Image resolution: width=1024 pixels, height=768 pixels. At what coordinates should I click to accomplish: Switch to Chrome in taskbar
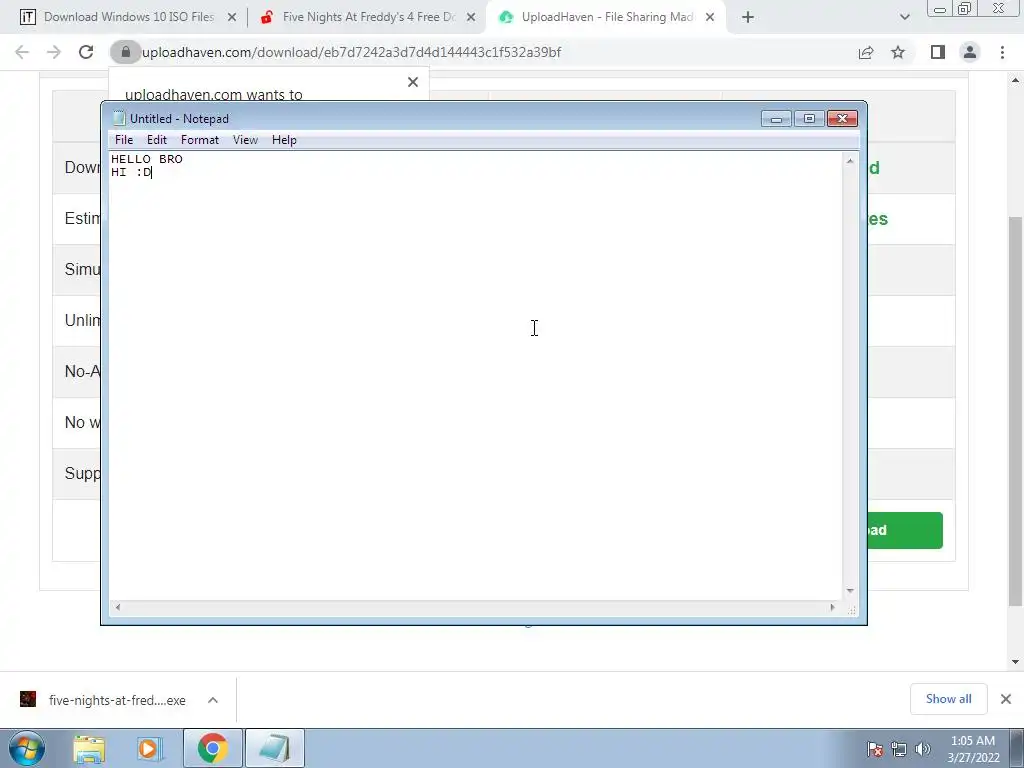point(213,748)
